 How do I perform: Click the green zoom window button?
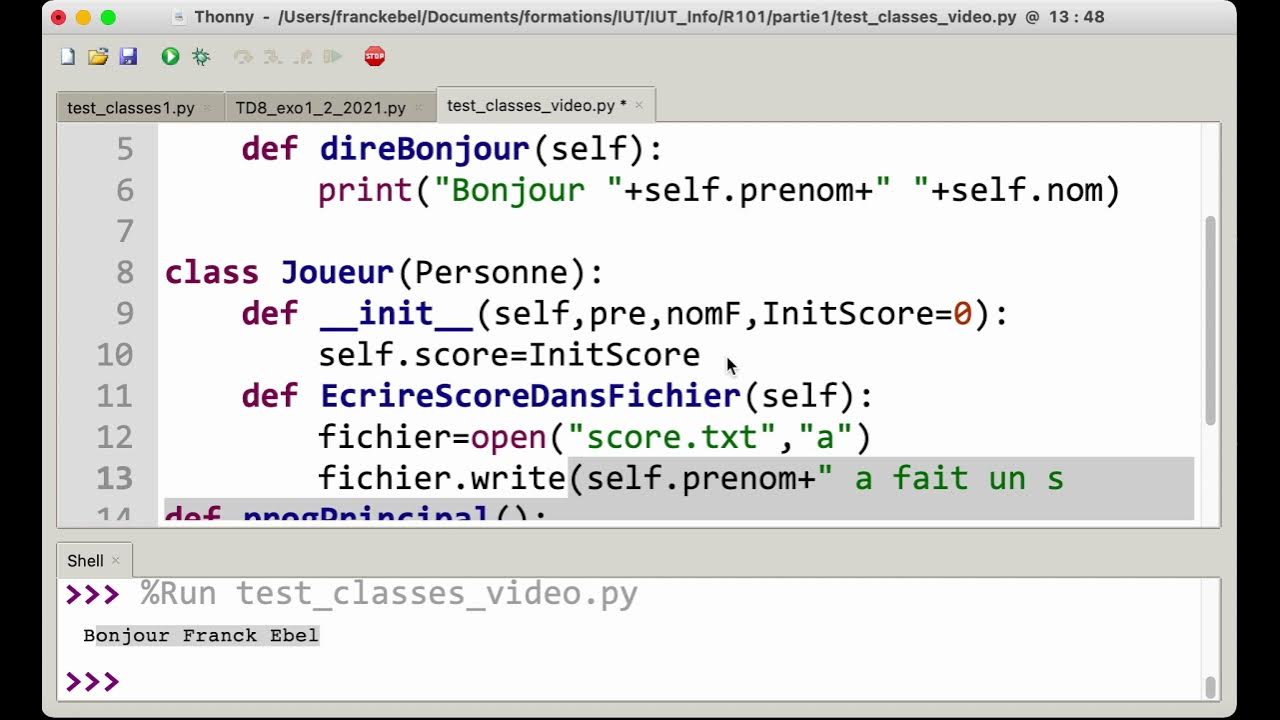point(108,17)
